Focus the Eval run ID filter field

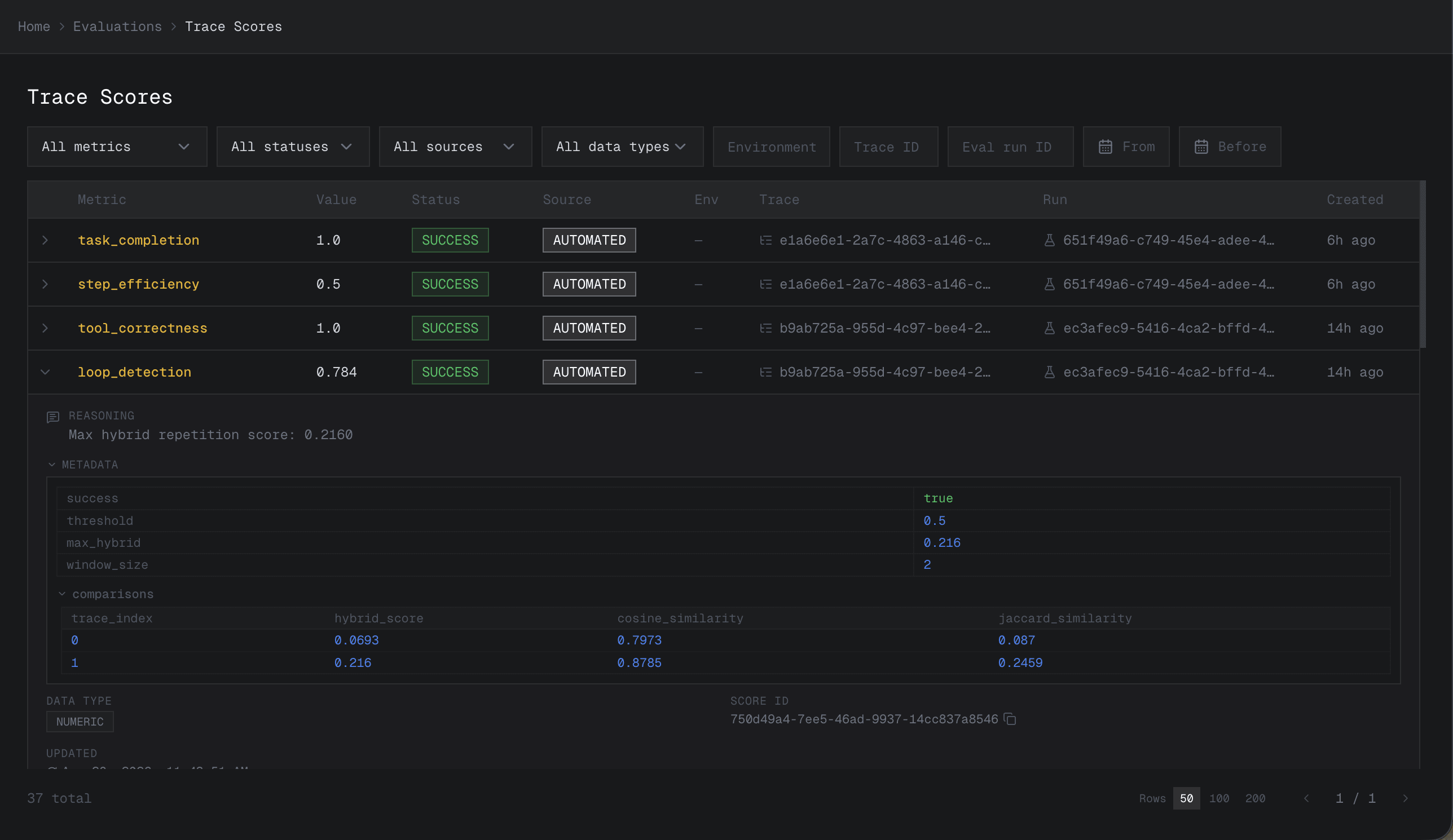coord(1010,147)
